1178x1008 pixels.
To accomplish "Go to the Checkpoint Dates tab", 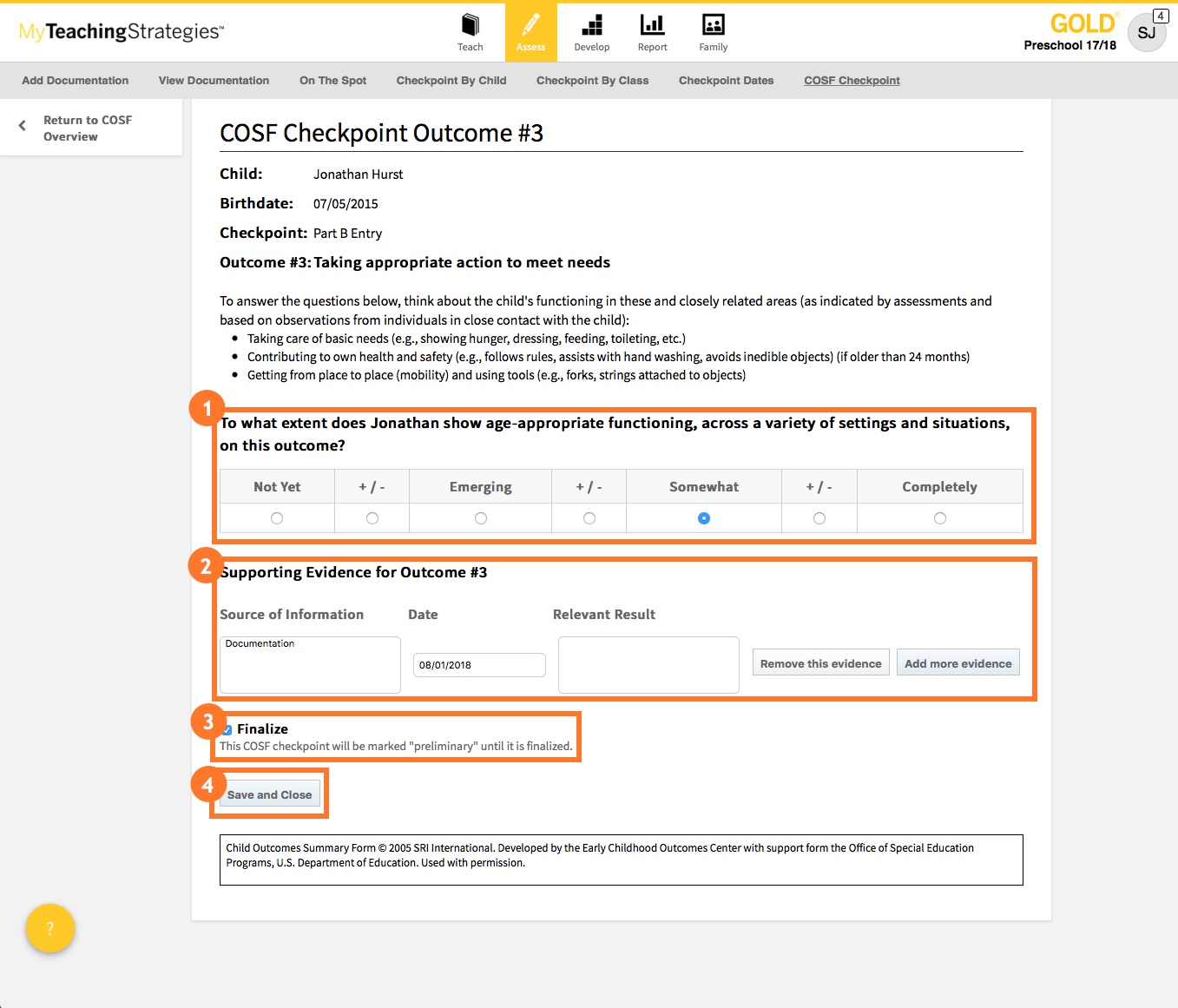I will click(726, 81).
